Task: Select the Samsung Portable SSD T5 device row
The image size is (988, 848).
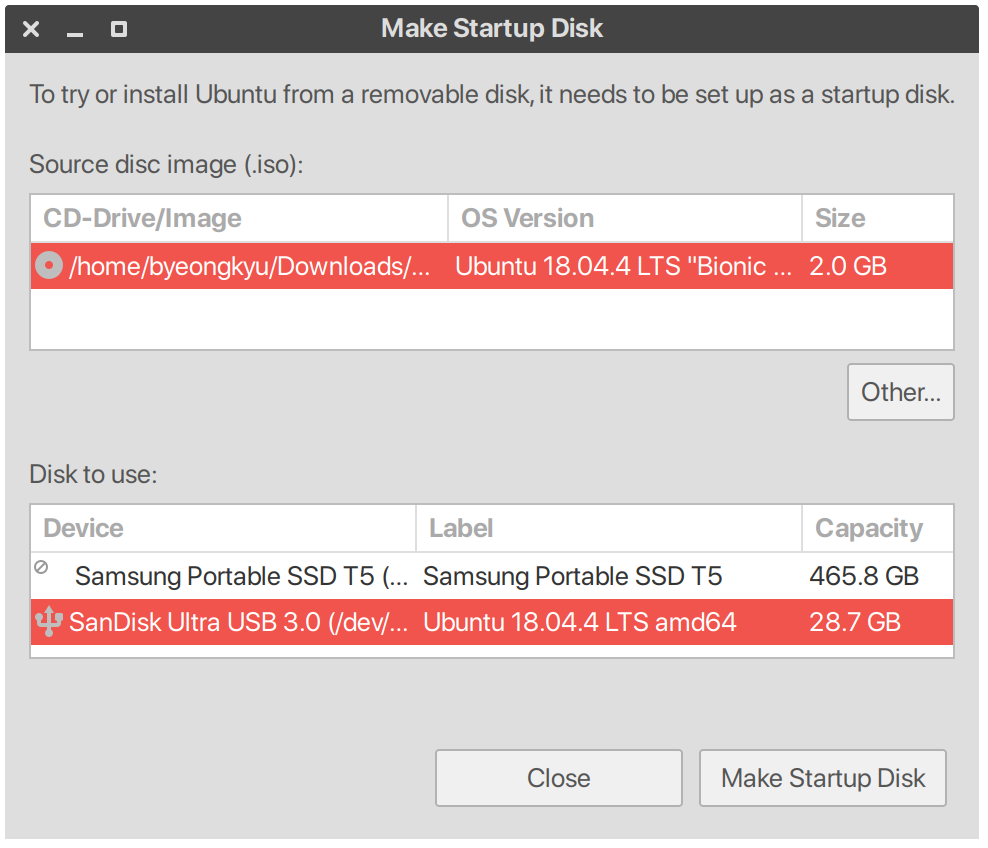Action: click(241, 576)
